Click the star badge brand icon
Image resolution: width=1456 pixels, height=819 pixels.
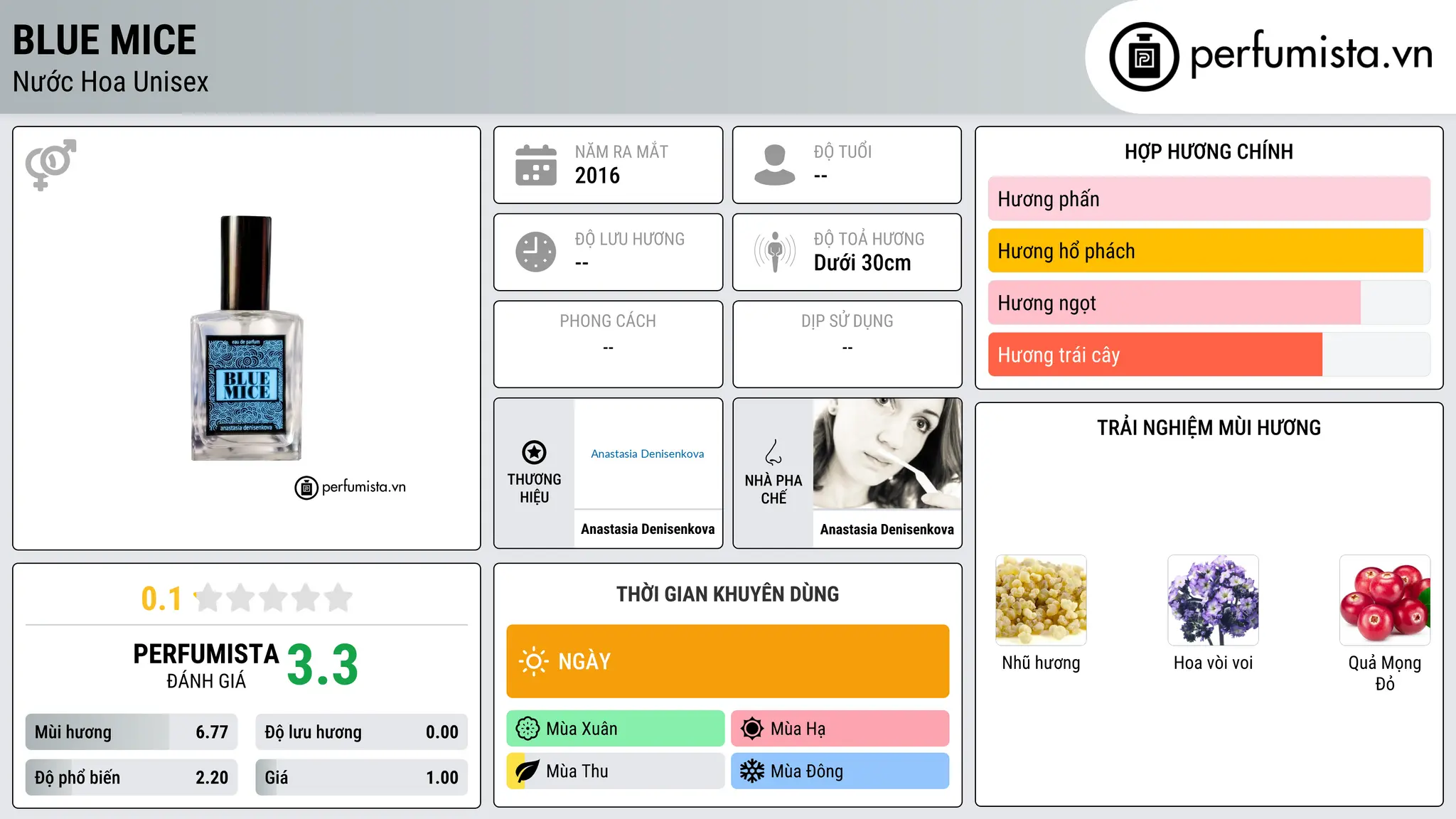pos(534,452)
